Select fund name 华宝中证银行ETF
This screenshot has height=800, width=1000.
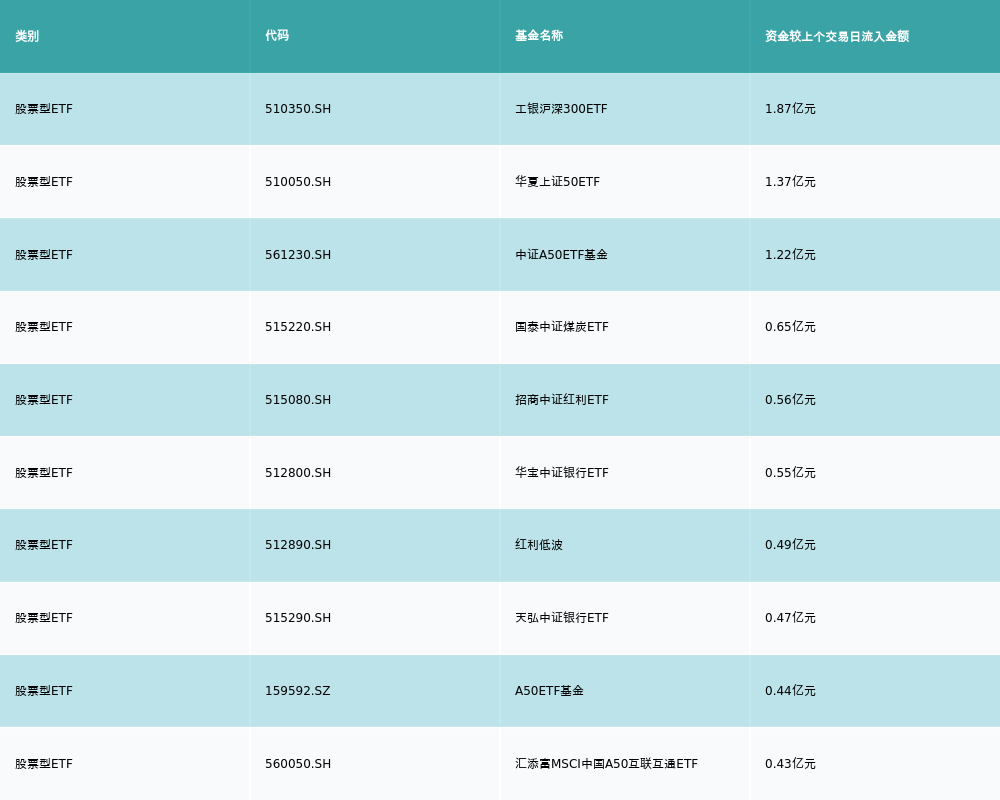[x=562, y=473]
